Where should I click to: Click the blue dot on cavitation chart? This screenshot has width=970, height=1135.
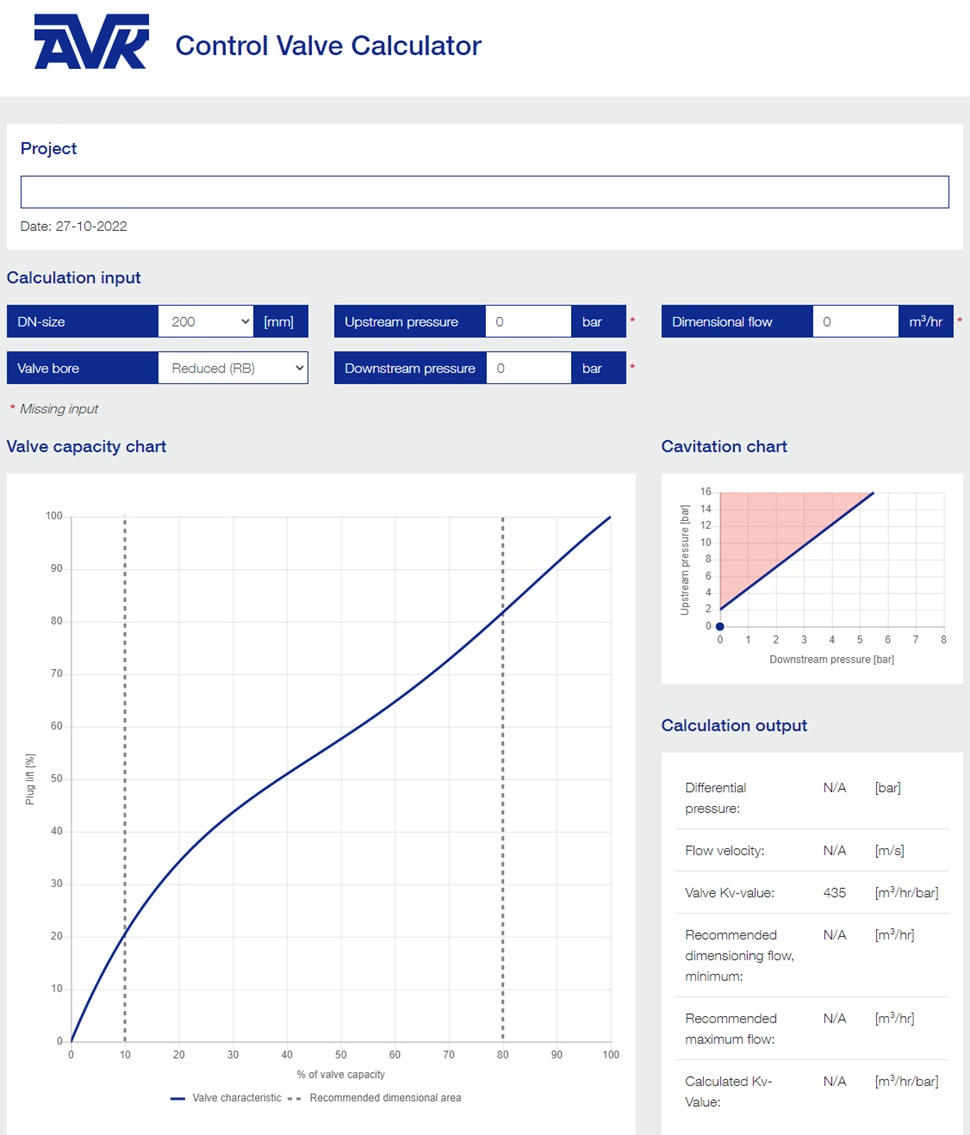coord(720,627)
